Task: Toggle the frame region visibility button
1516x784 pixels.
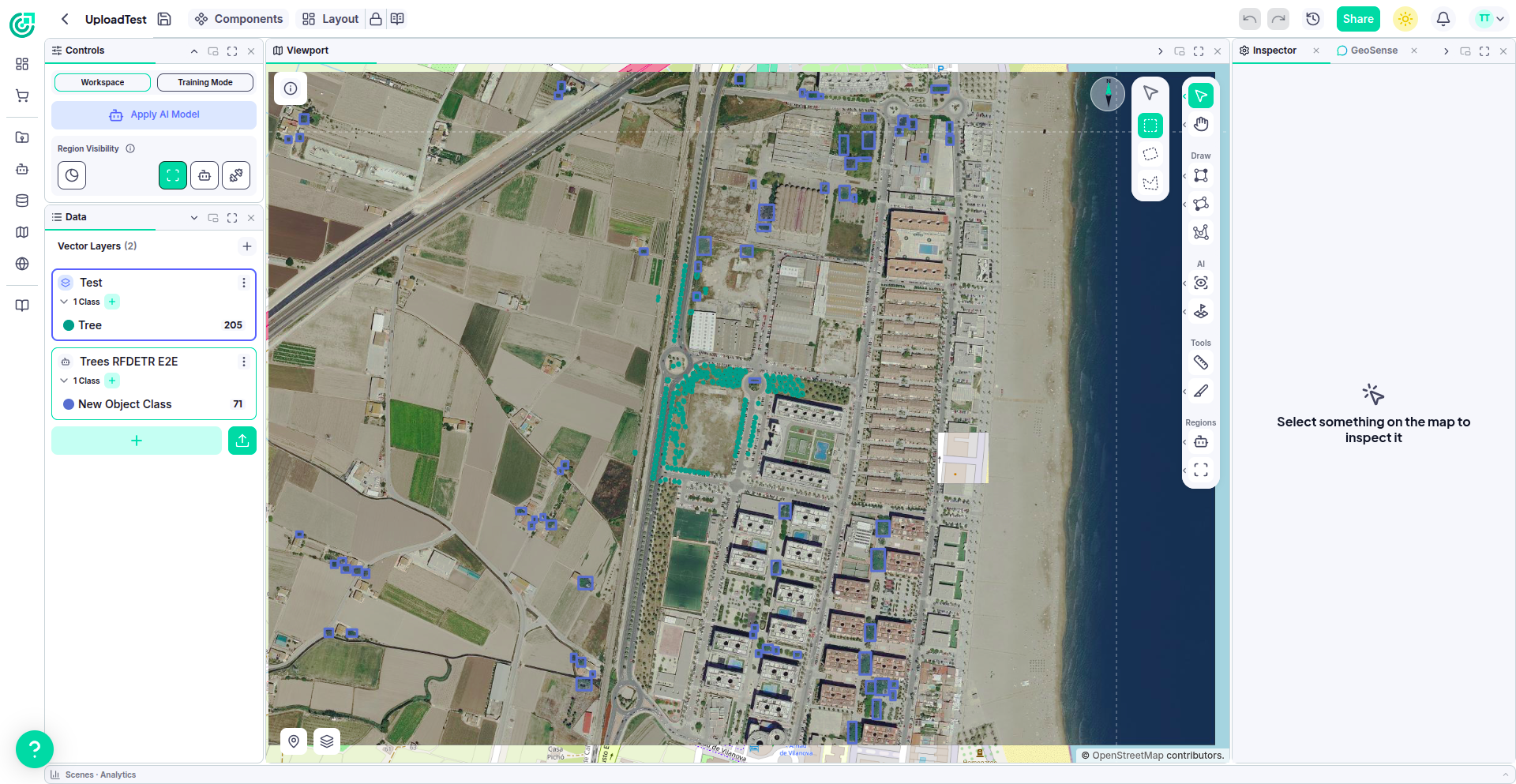Action: tap(173, 175)
